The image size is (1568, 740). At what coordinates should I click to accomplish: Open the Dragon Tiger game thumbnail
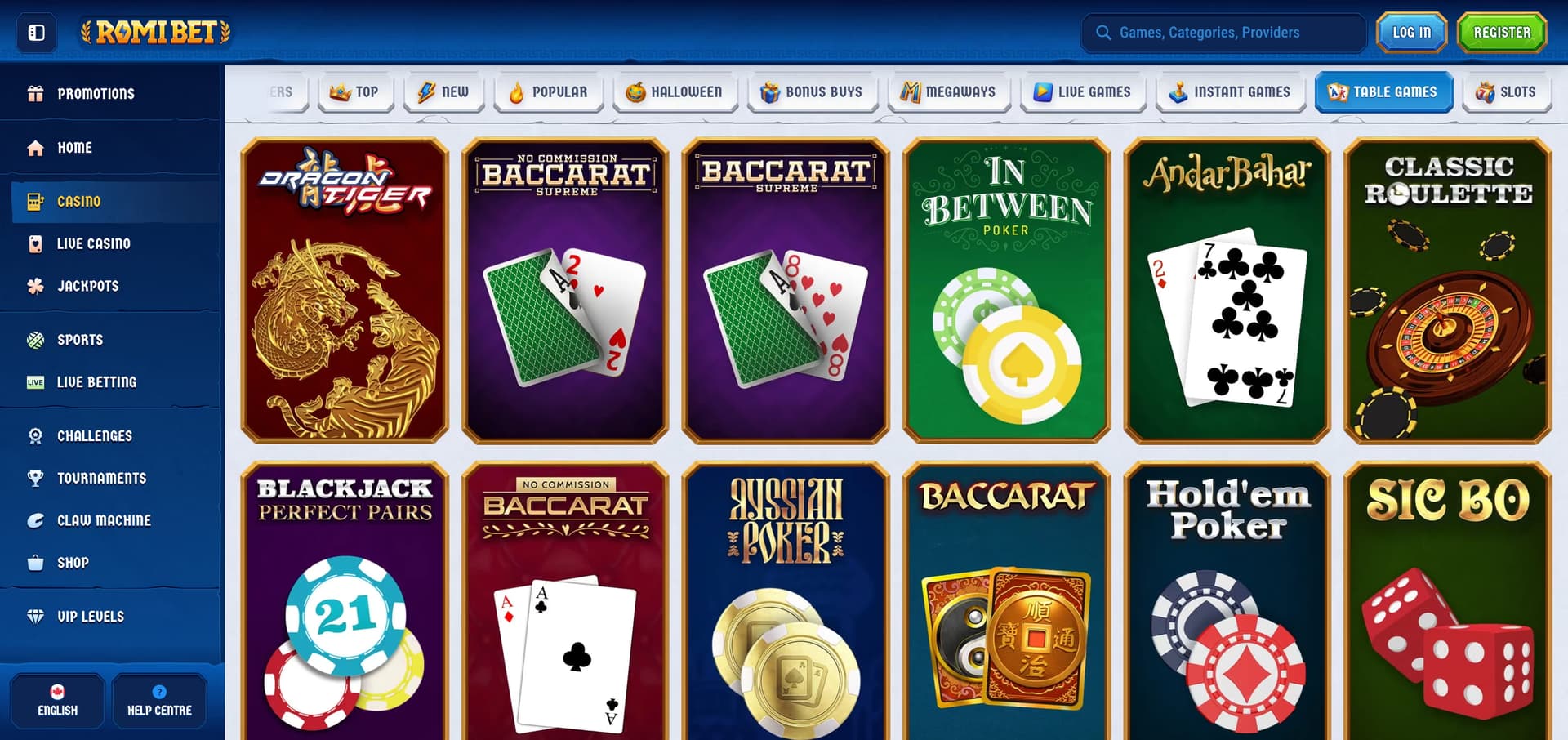pyautogui.click(x=345, y=291)
